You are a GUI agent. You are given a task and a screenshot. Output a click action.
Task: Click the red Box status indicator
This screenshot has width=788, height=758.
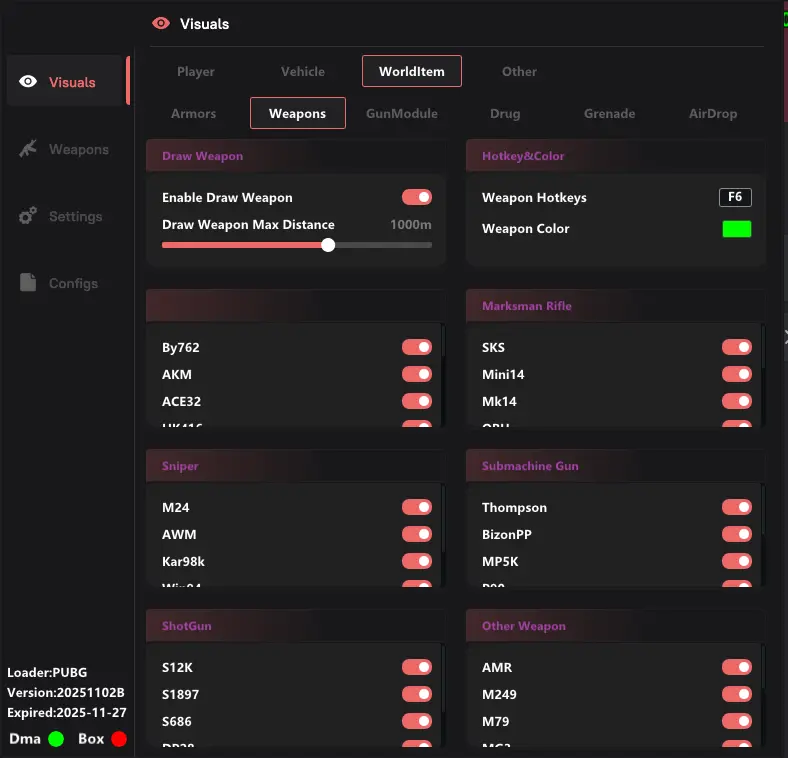tap(119, 739)
